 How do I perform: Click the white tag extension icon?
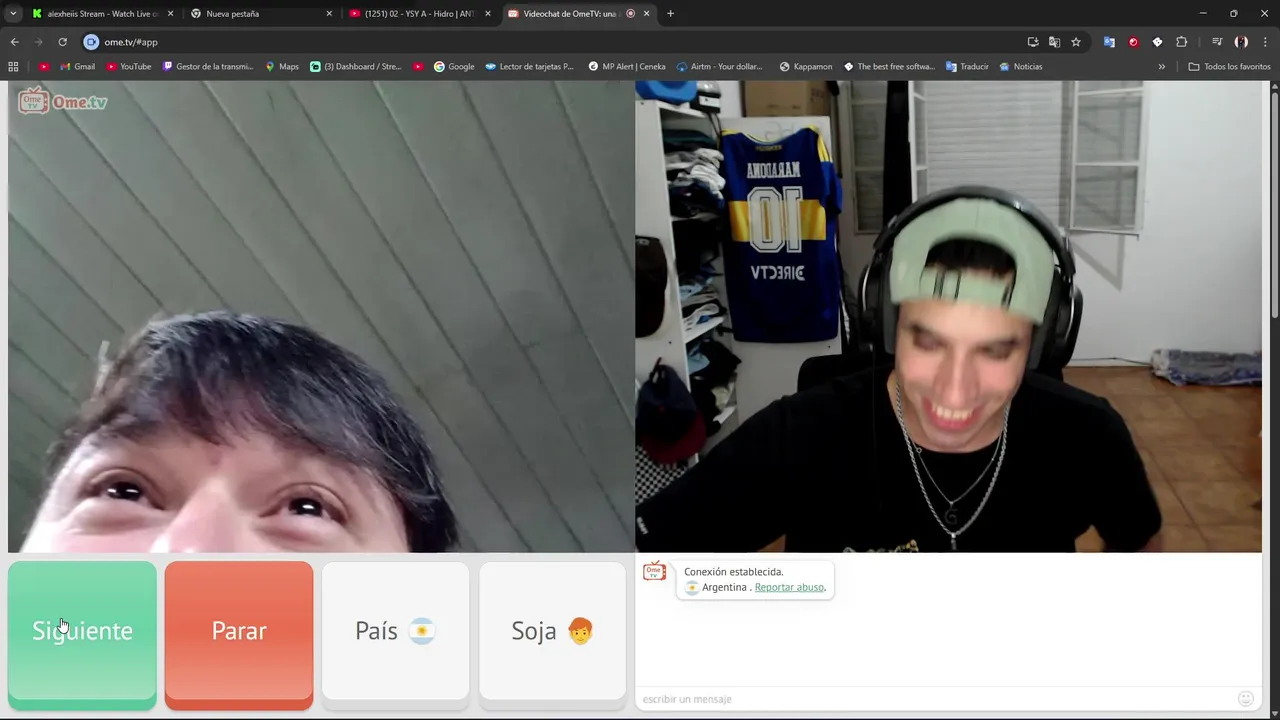point(1157,42)
